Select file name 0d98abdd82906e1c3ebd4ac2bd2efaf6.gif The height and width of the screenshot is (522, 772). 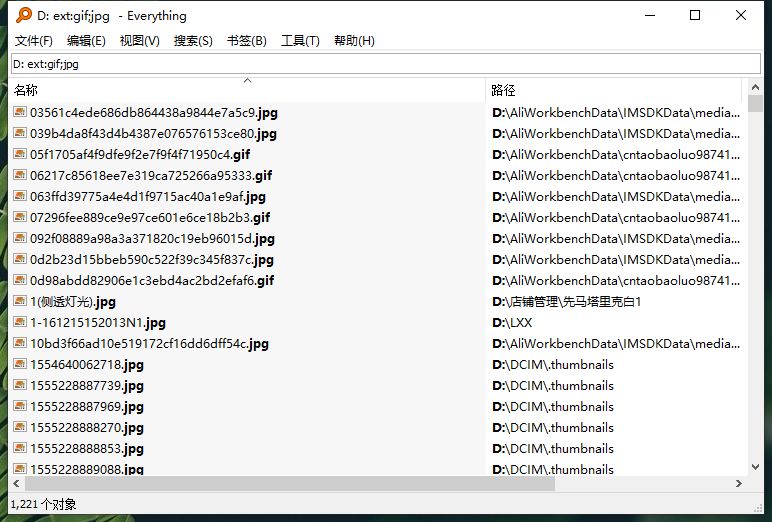tap(152, 281)
